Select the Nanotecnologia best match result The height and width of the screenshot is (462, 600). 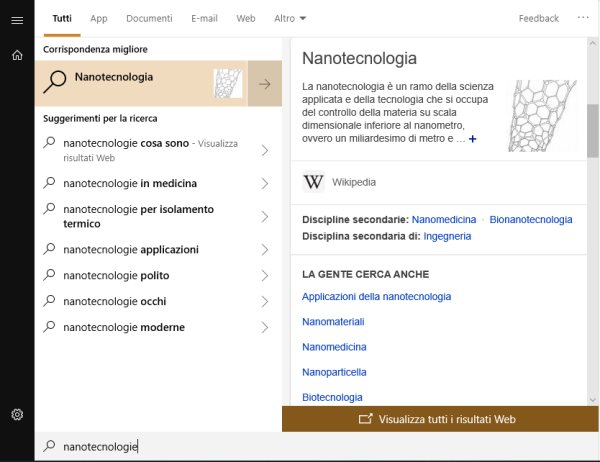click(142, 83)
